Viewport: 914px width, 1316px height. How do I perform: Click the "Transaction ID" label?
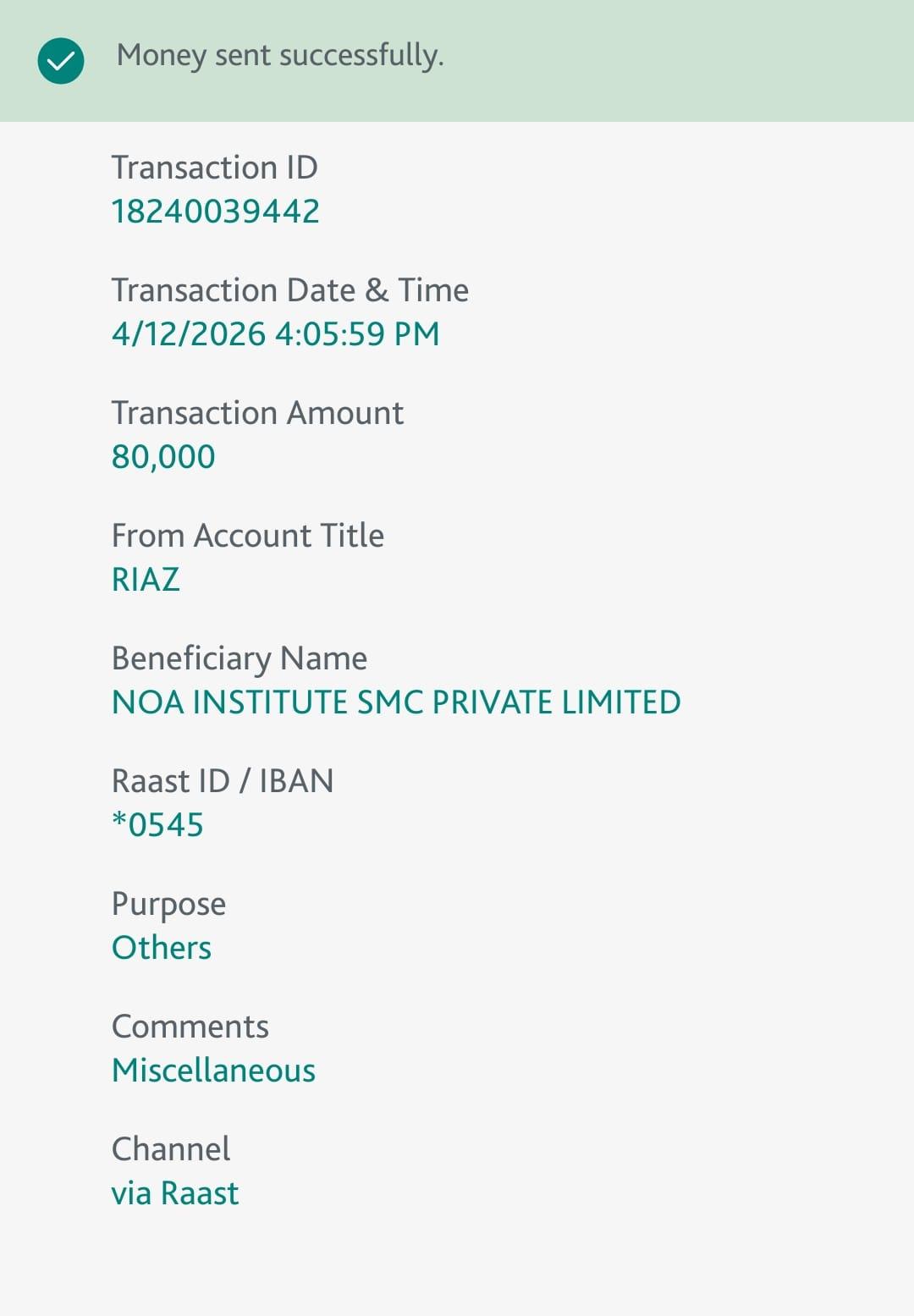(x=215, y=168)
